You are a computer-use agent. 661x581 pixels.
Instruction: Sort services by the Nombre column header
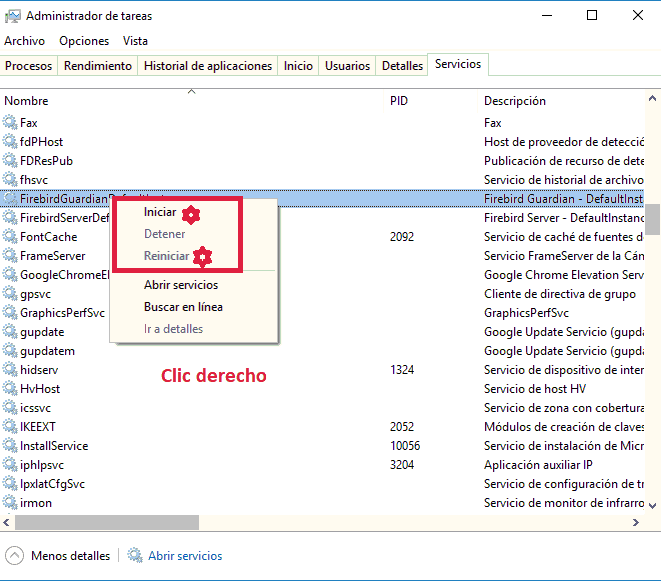click(x=26, y=101)
